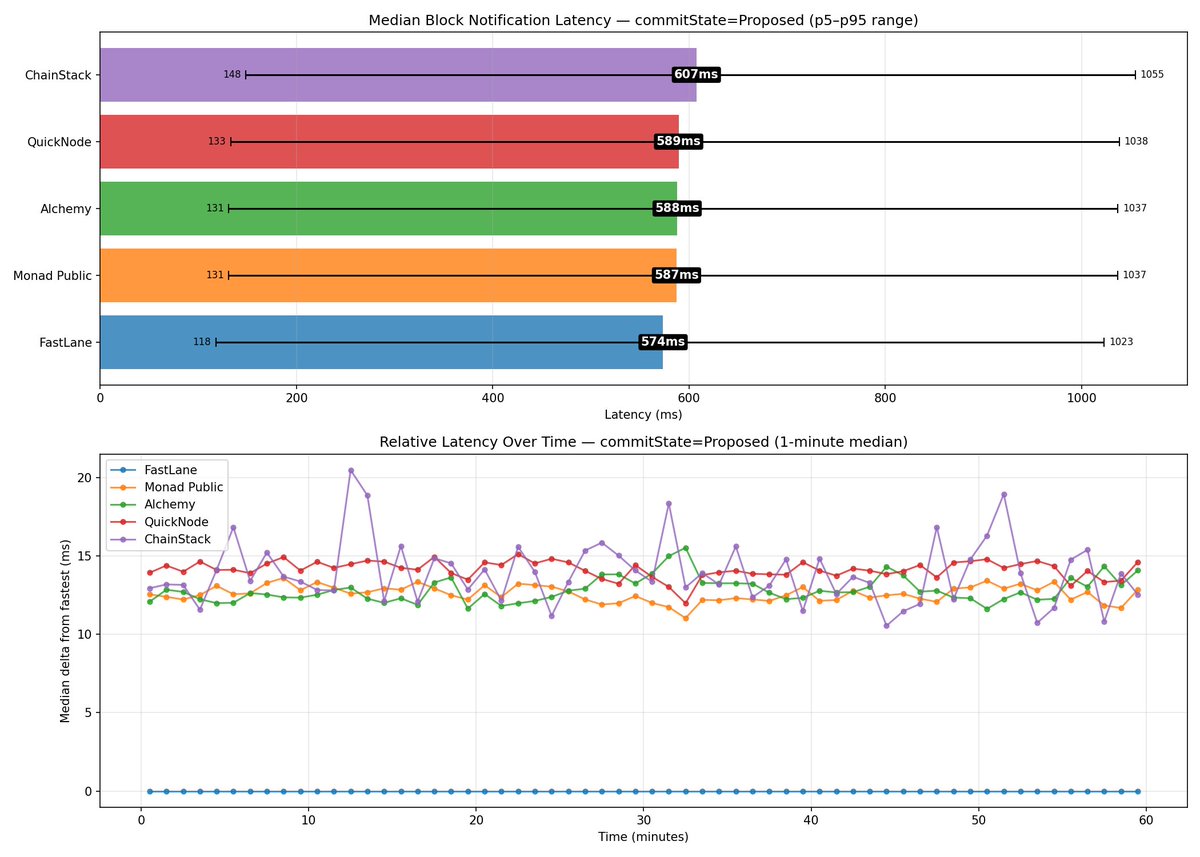Viewport: 1200px width, 857px height.
Task: Click the QuickNode y-axis label
Action: 59,142
